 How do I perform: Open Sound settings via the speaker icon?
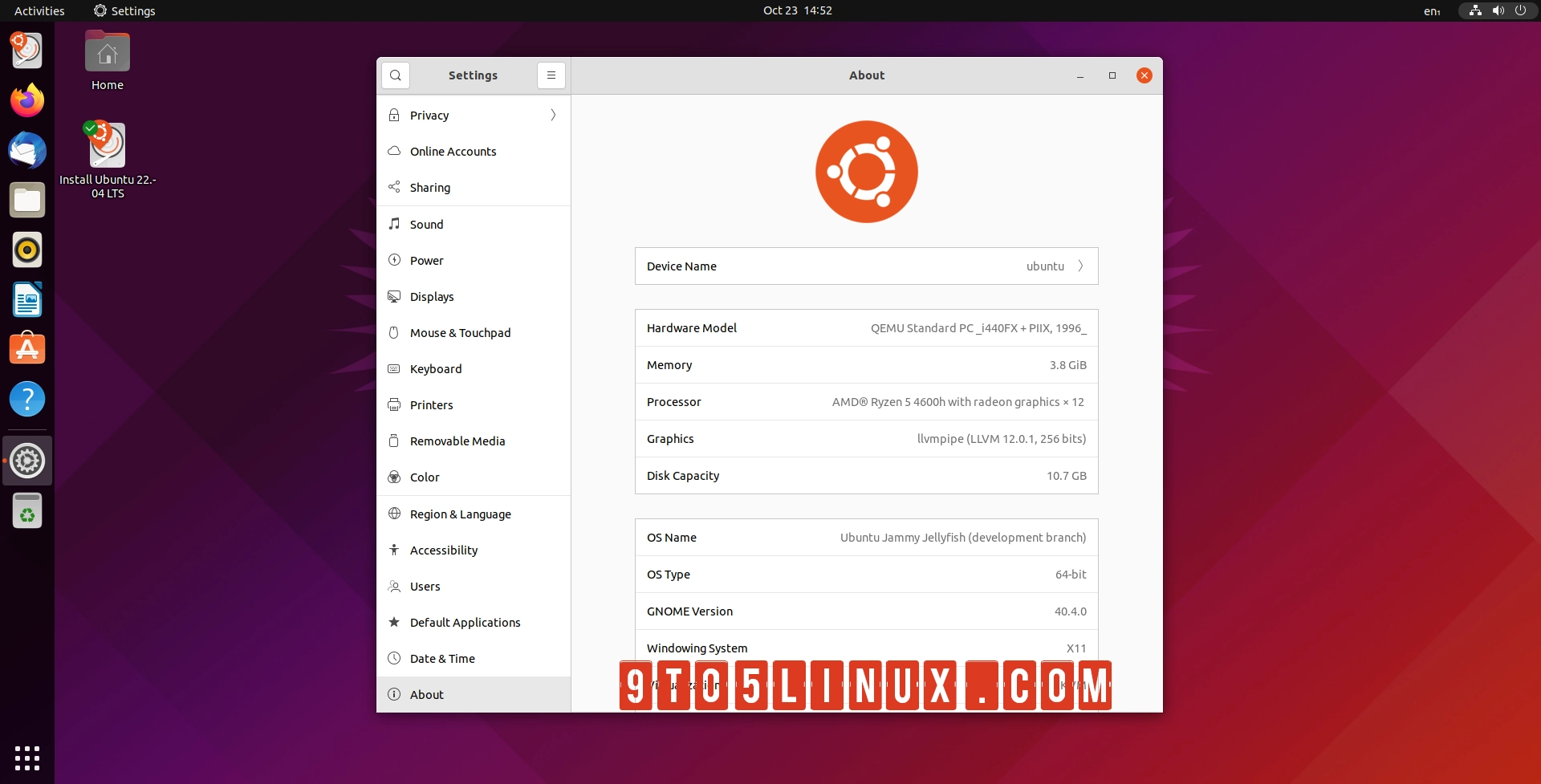[x=394, y=224]
